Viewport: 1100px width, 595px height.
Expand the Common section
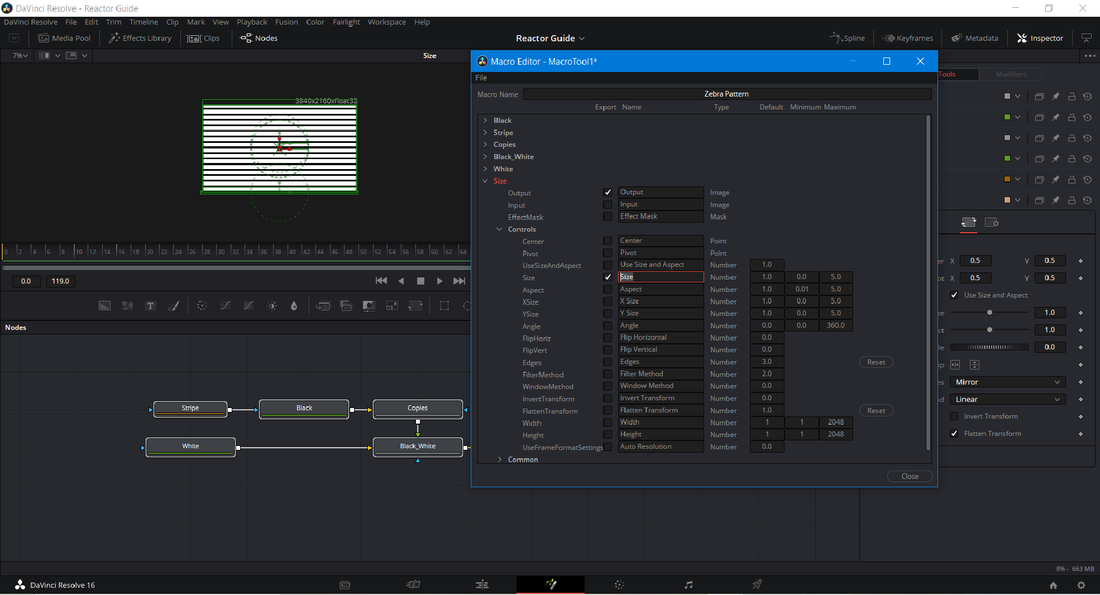[x=500, y=460]
